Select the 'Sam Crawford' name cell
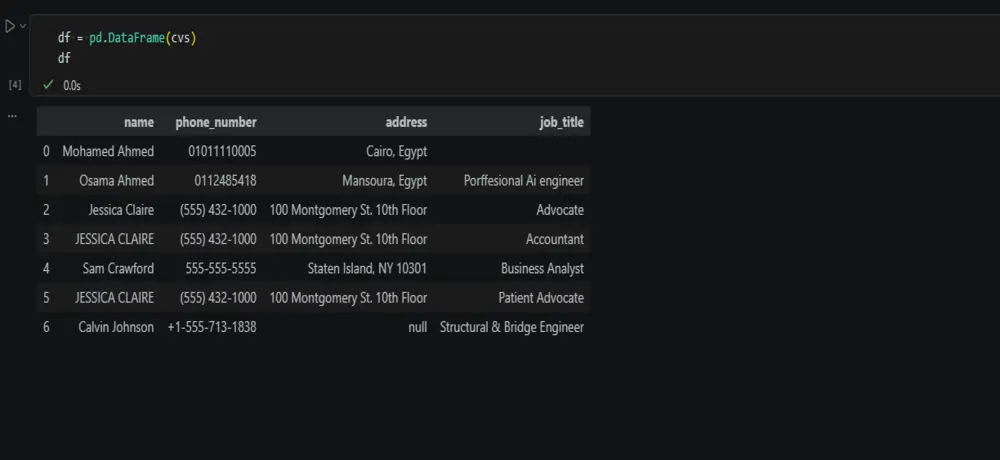 click(118, 269)
